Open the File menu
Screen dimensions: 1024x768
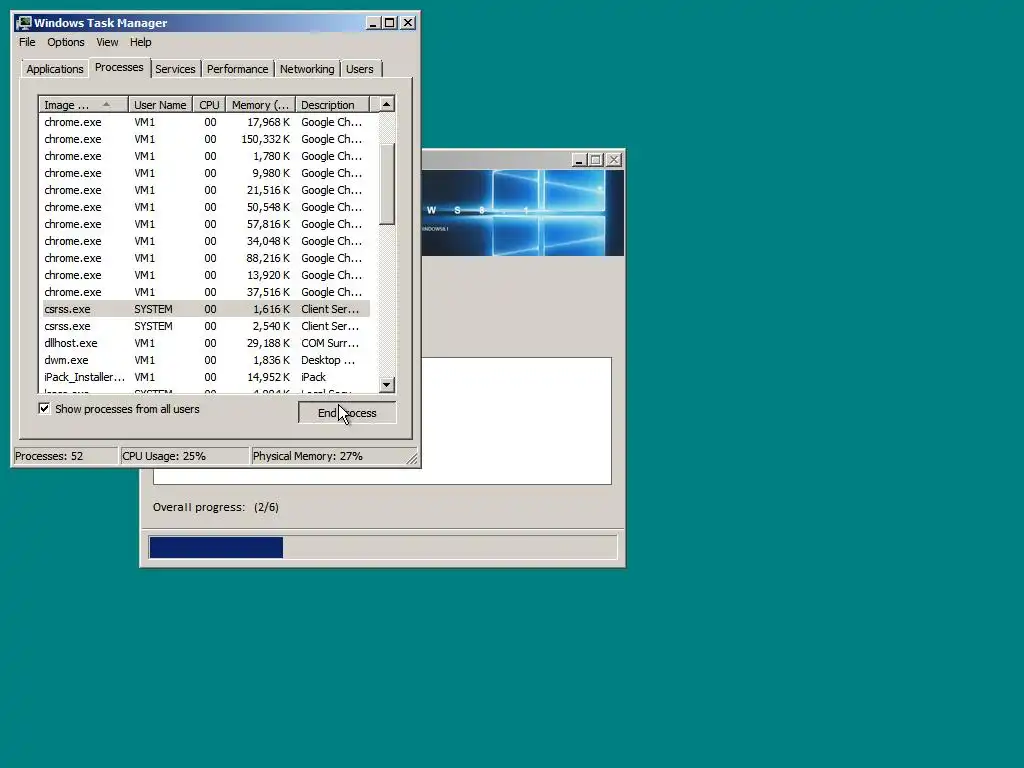pos(27,42)
